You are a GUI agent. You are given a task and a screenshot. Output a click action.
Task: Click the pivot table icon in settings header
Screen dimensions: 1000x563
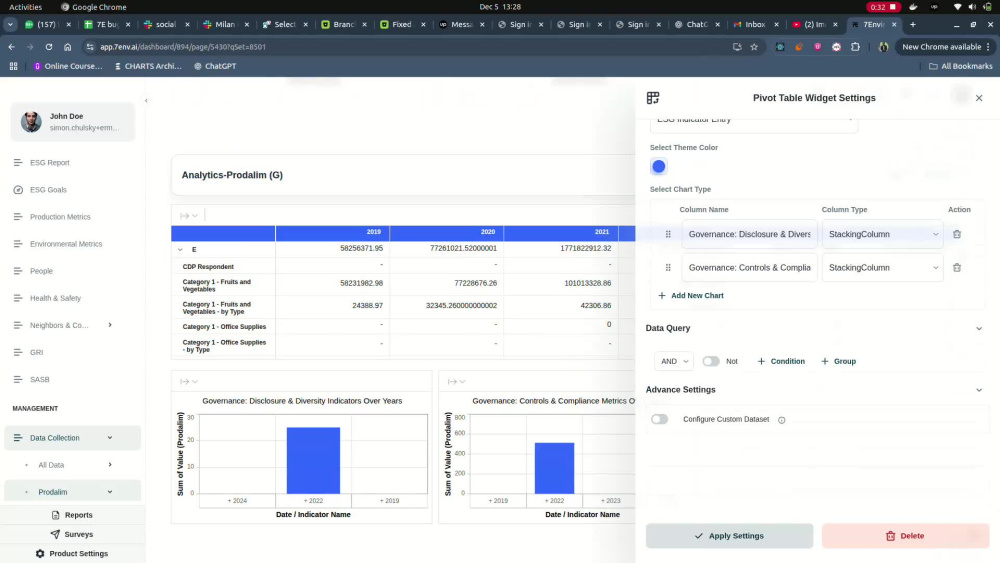click(652, 98)
